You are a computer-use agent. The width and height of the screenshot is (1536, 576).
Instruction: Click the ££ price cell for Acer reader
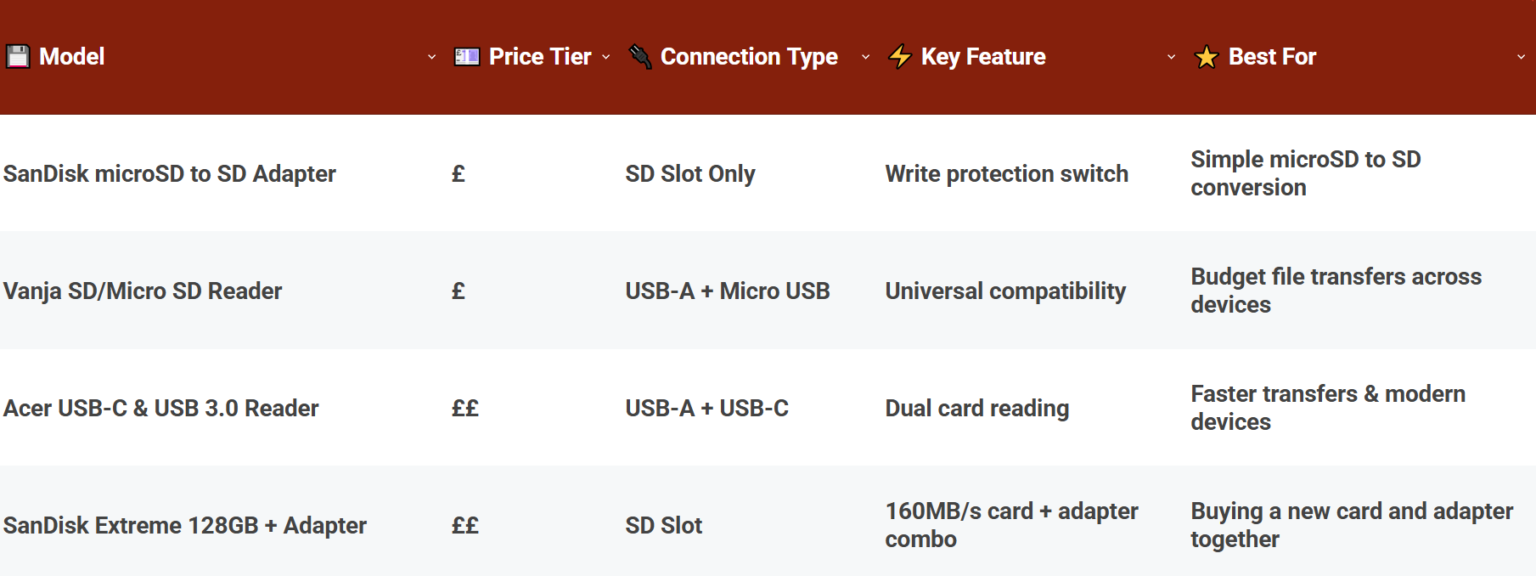pos(464,408)
